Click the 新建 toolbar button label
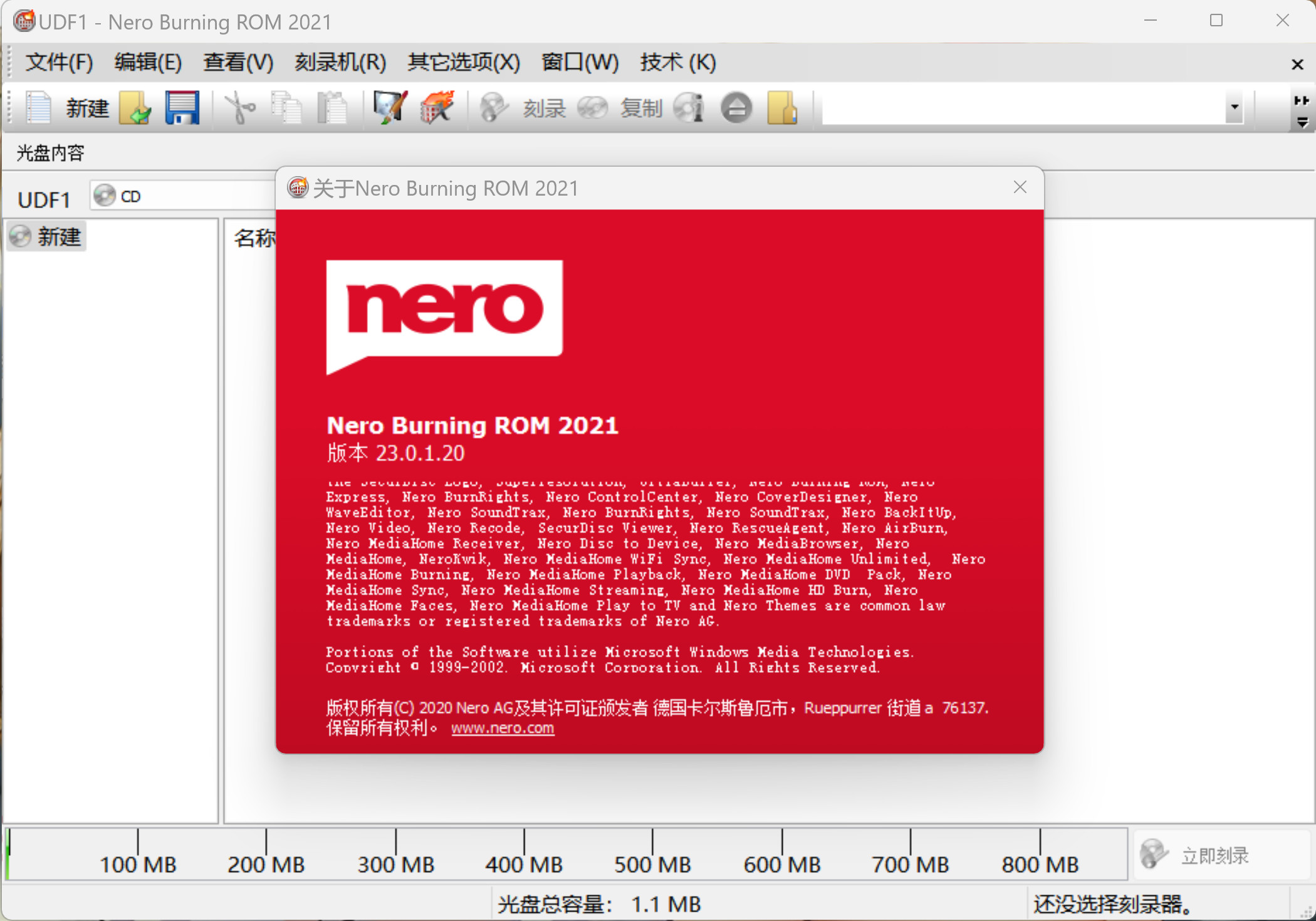 point(87,108)
